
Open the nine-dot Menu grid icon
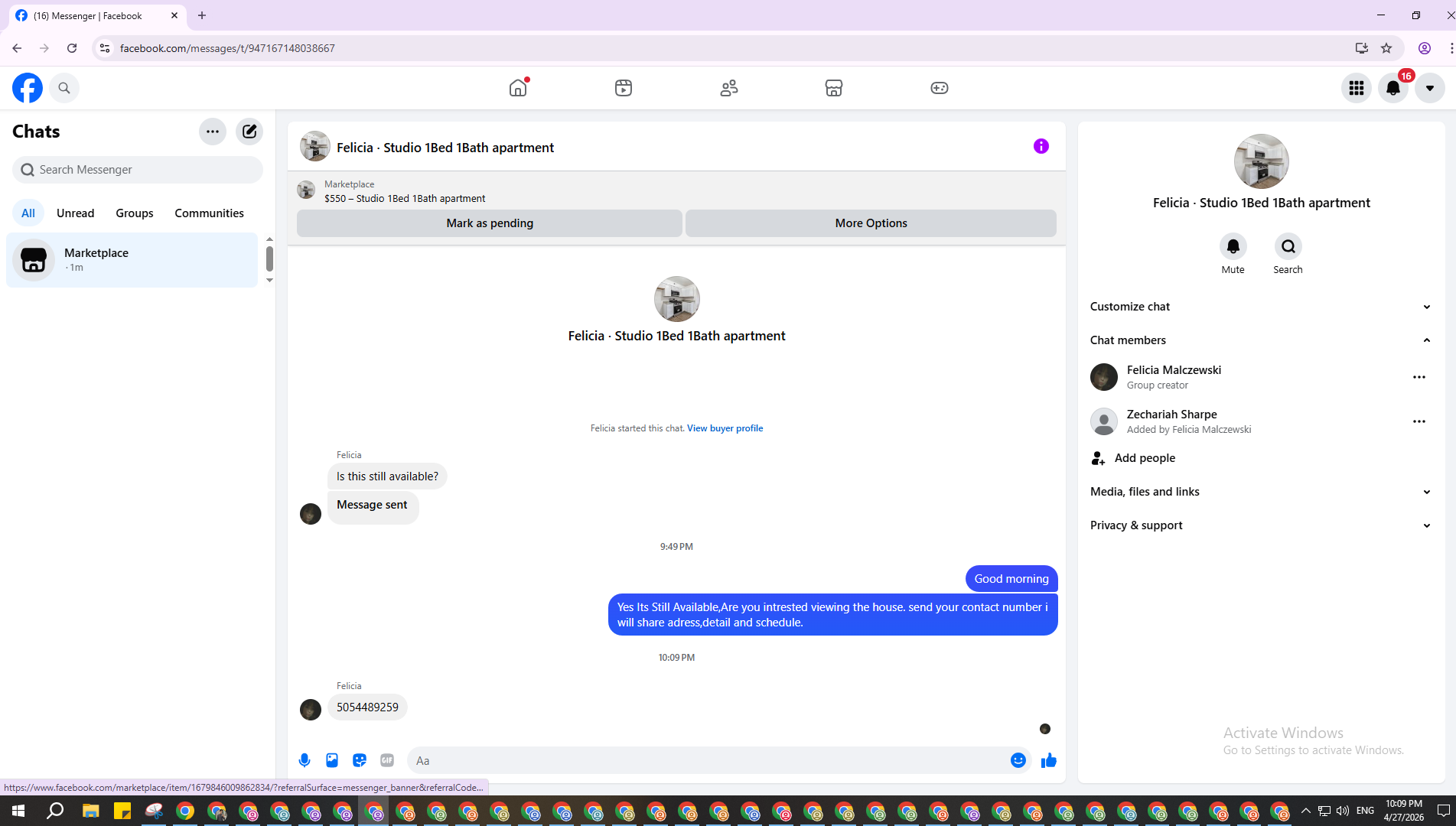(x=1357, y=88)
